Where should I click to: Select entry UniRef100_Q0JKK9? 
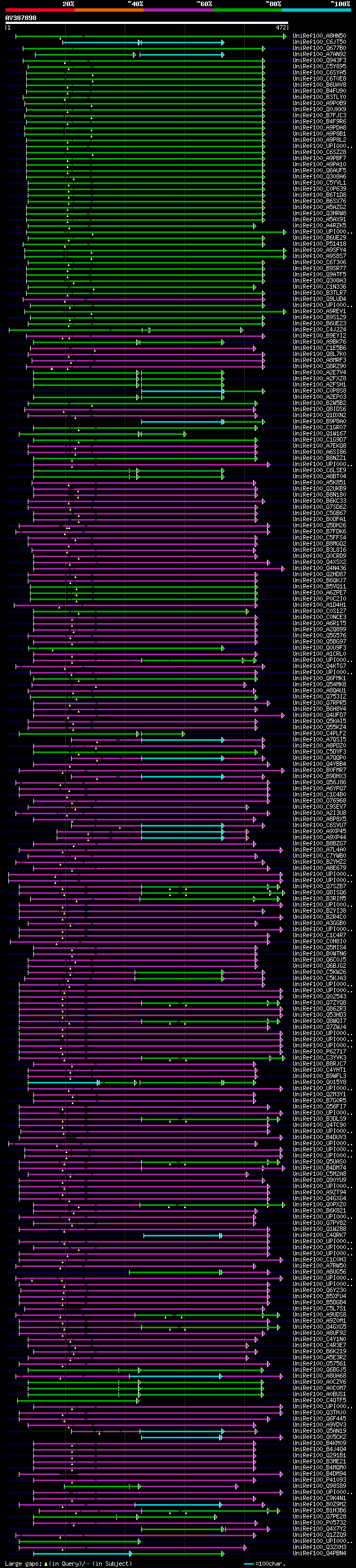(319, 110)
